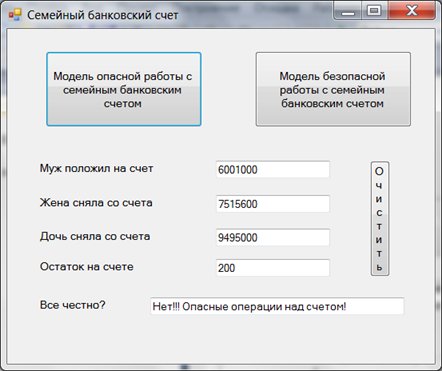Click the label 'Дочь сняла со счета'
The width and height of the screenshot is (442, 371).
(x=95, y=236)
